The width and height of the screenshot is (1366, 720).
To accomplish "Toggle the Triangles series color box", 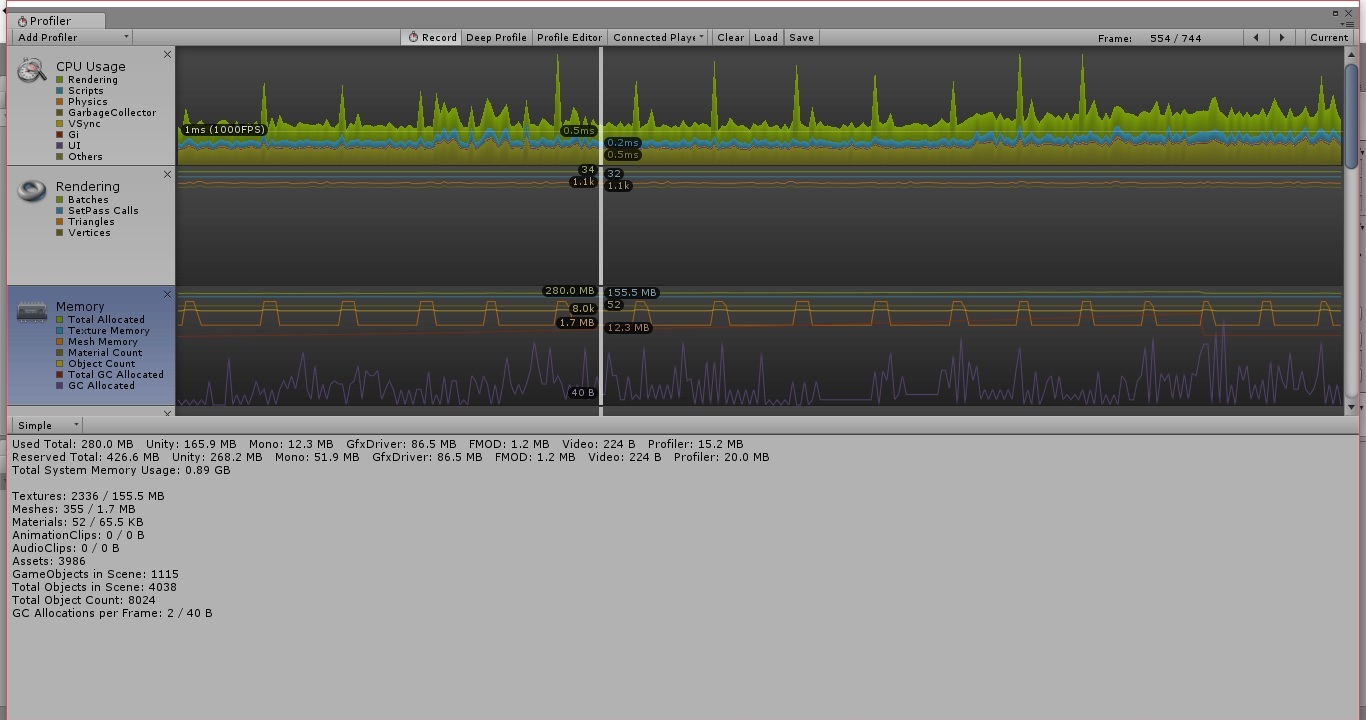I will click(x=60, y=222).
